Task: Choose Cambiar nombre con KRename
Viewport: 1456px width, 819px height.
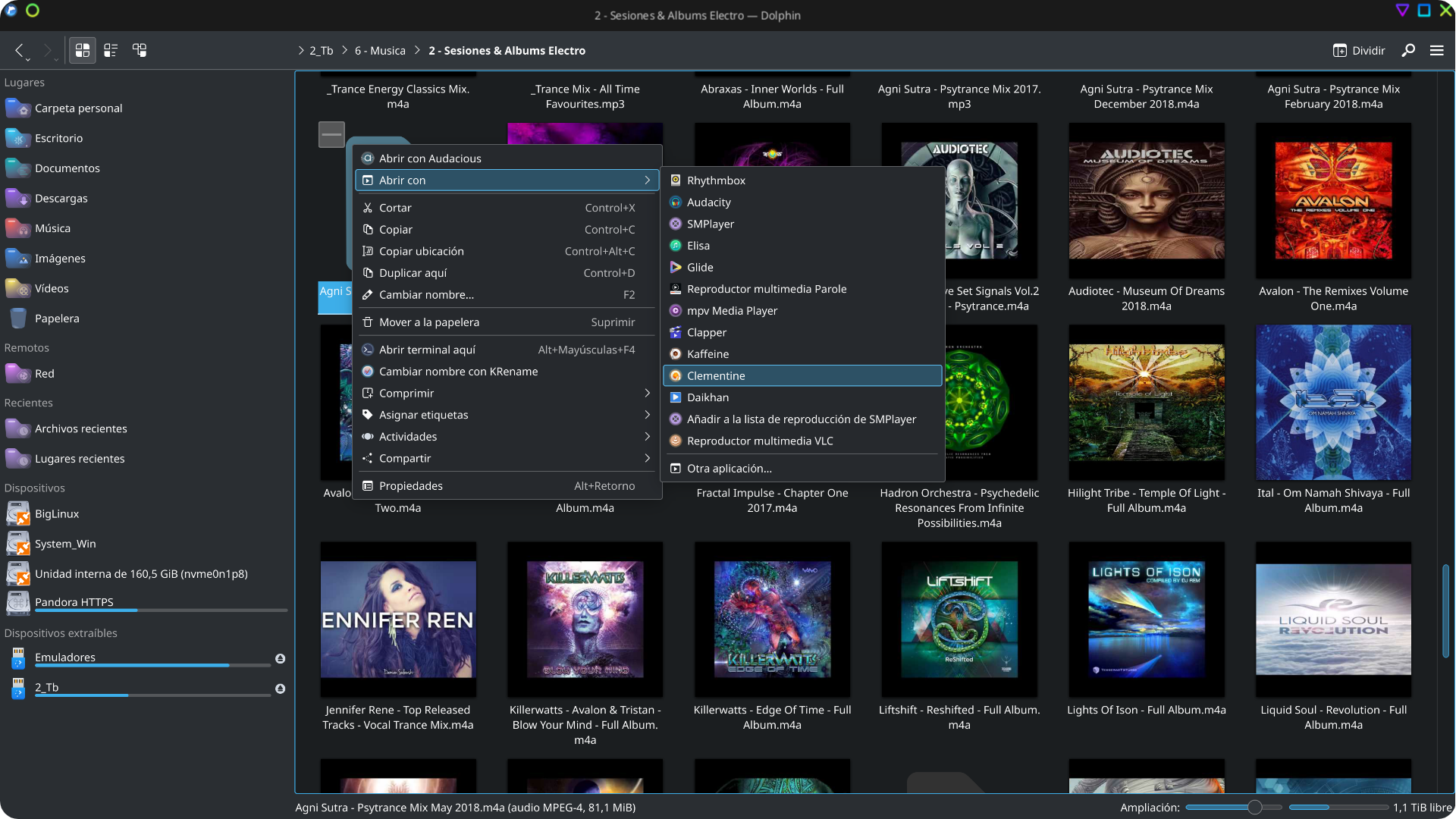Action: (x=507, y=372)
